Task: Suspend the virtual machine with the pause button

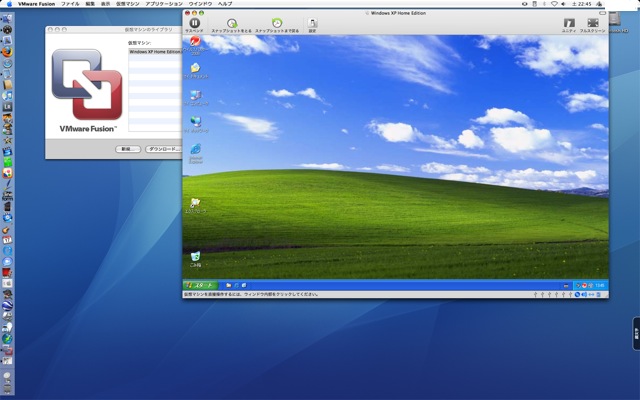Action: [x=195, y=23]
